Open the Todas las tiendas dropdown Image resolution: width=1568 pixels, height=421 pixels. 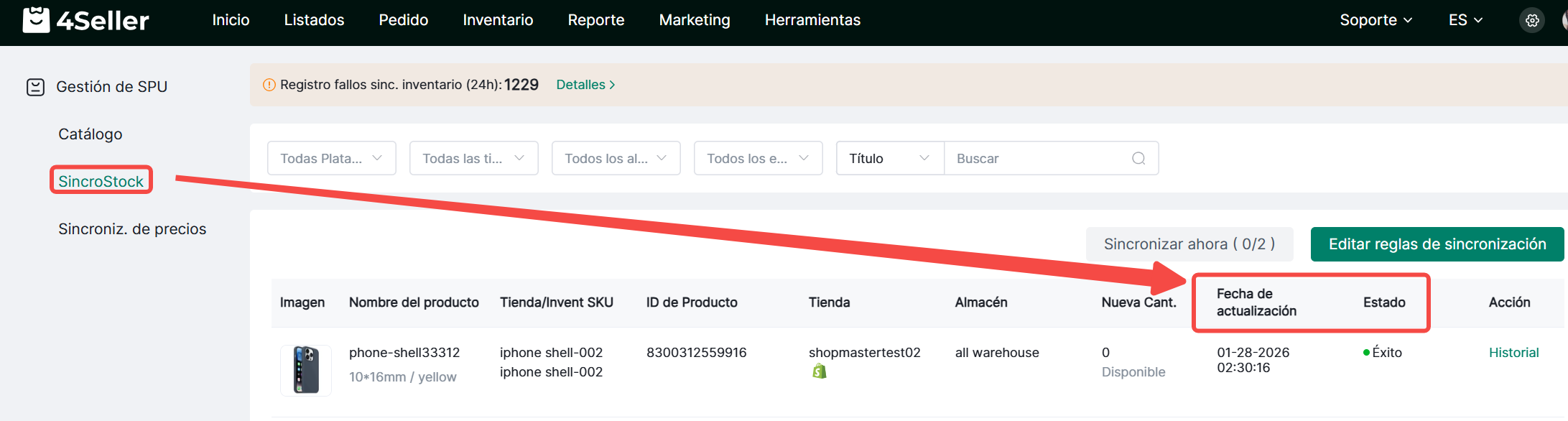coord(473,158)
